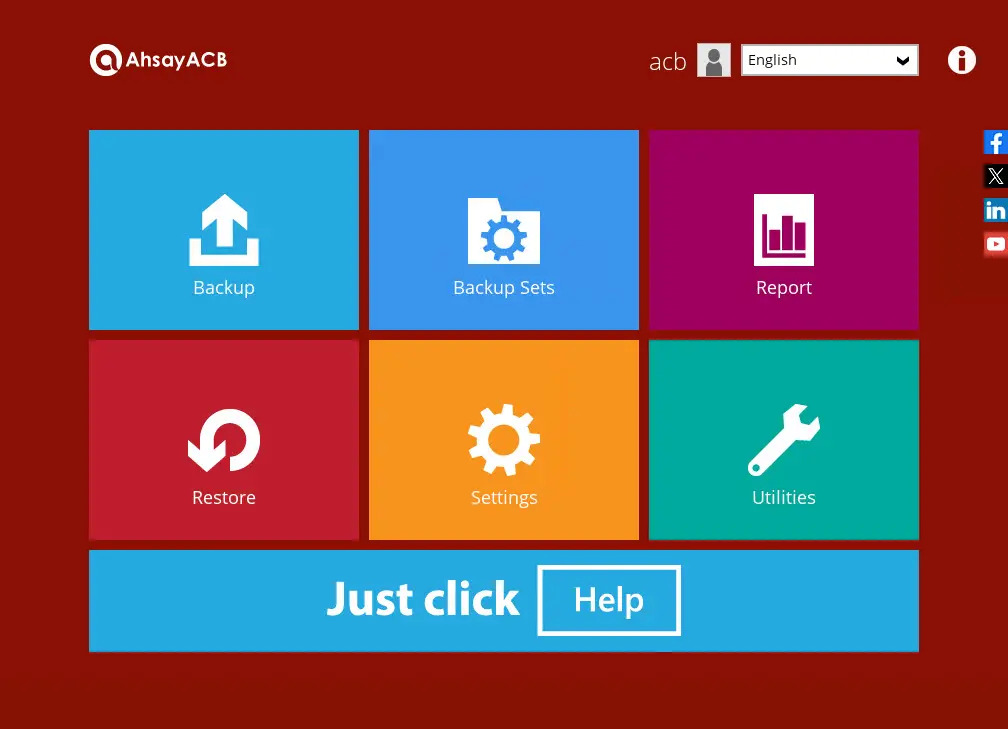Screen dimensions: 1008x729
Task: Open the Settings cog icon
Action: point(504,440)
